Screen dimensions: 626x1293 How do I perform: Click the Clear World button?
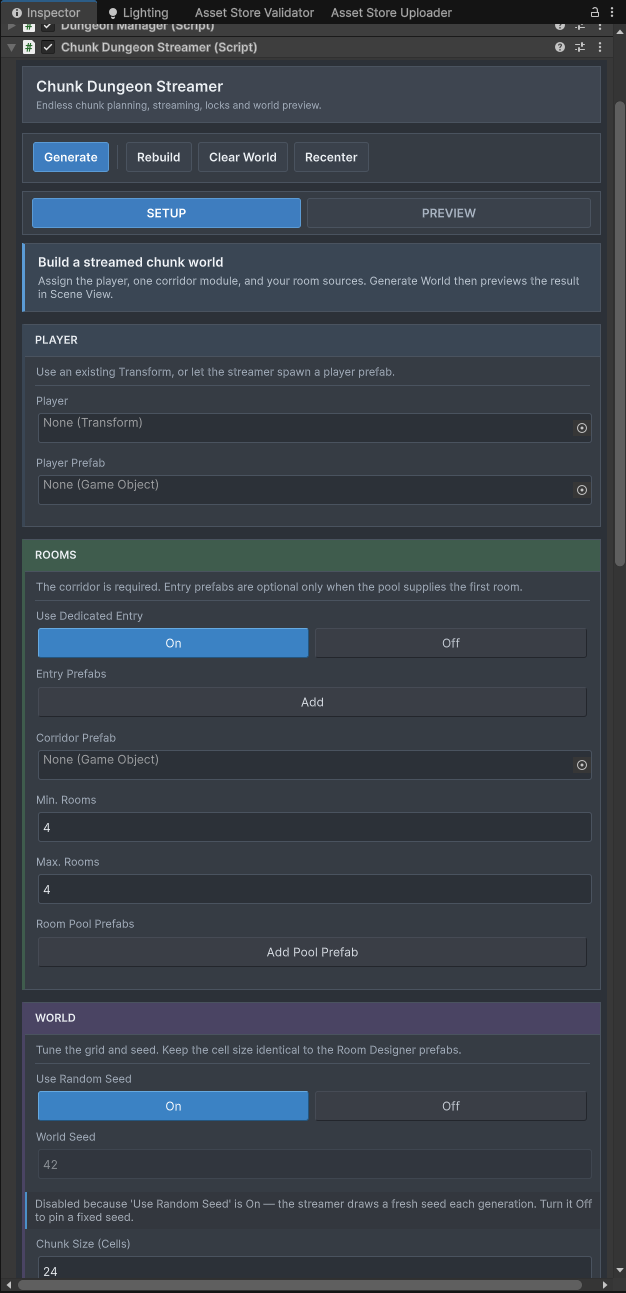tap(243, 157)
